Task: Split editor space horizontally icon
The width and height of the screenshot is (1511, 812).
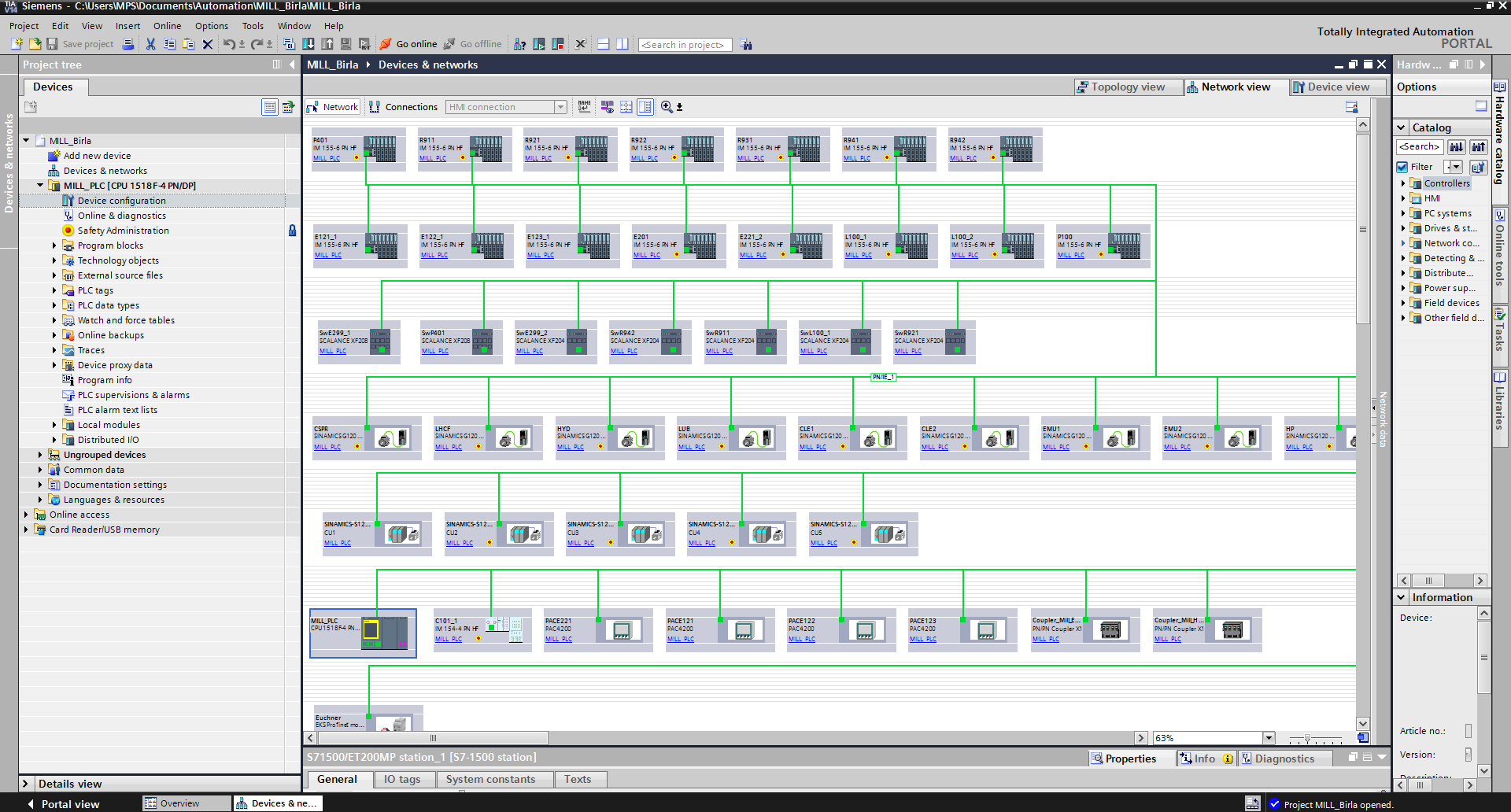Action: point(604,44)
